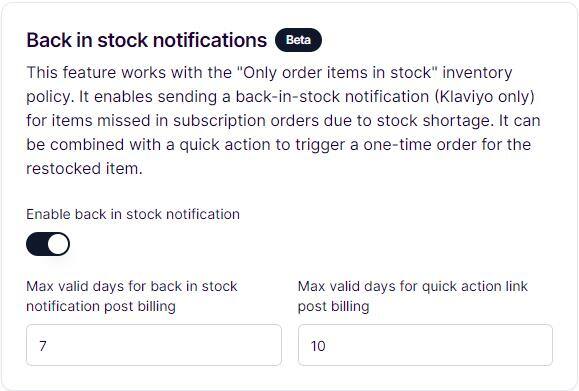Click the 'back-in-stock notification' phrase in description

point(332,97)
